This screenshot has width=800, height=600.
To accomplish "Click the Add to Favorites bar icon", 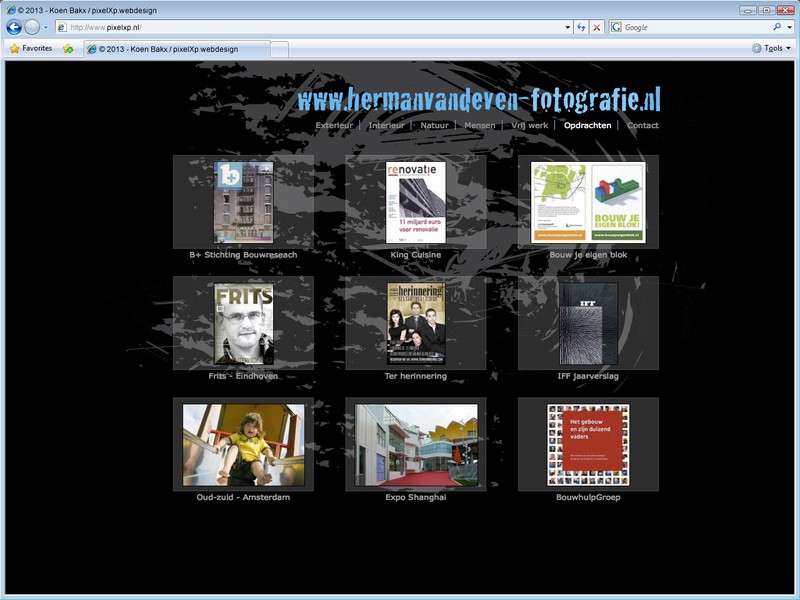I will point(68,48).
